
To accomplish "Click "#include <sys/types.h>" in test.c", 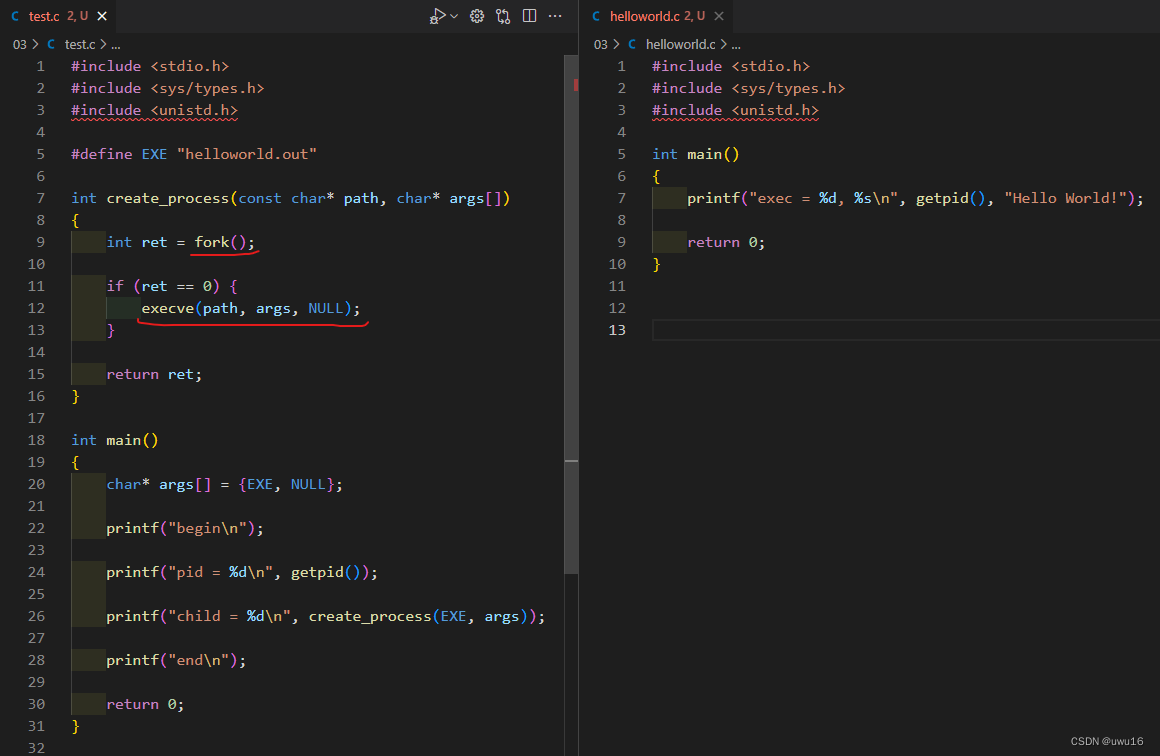I will 168,88.
